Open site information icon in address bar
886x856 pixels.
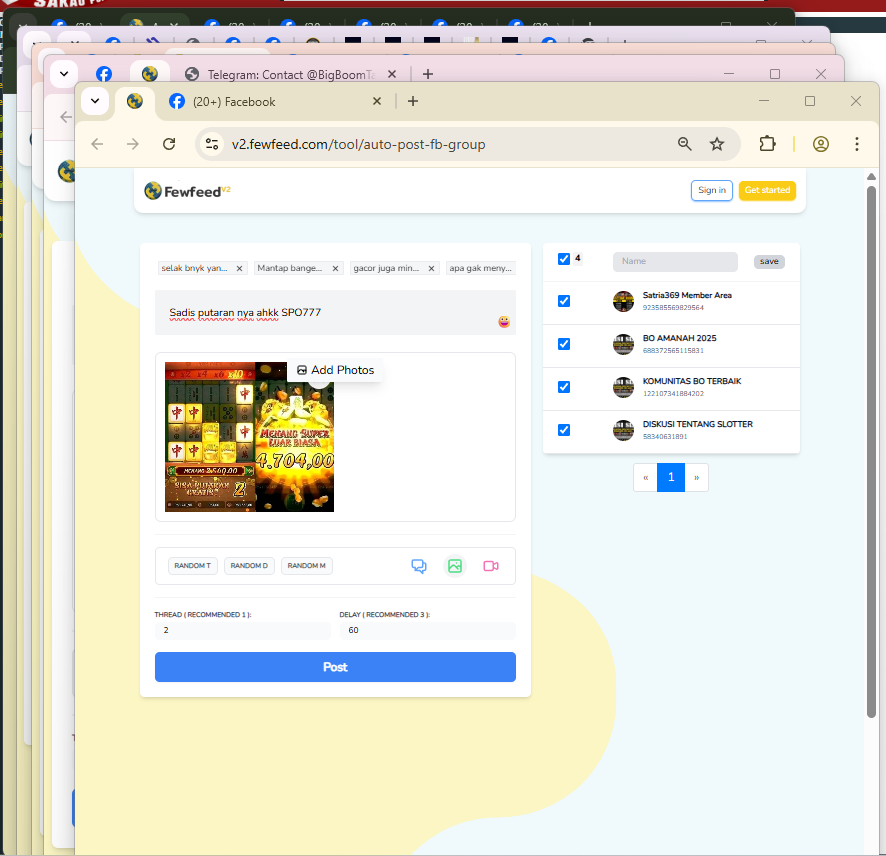(212, 144)
